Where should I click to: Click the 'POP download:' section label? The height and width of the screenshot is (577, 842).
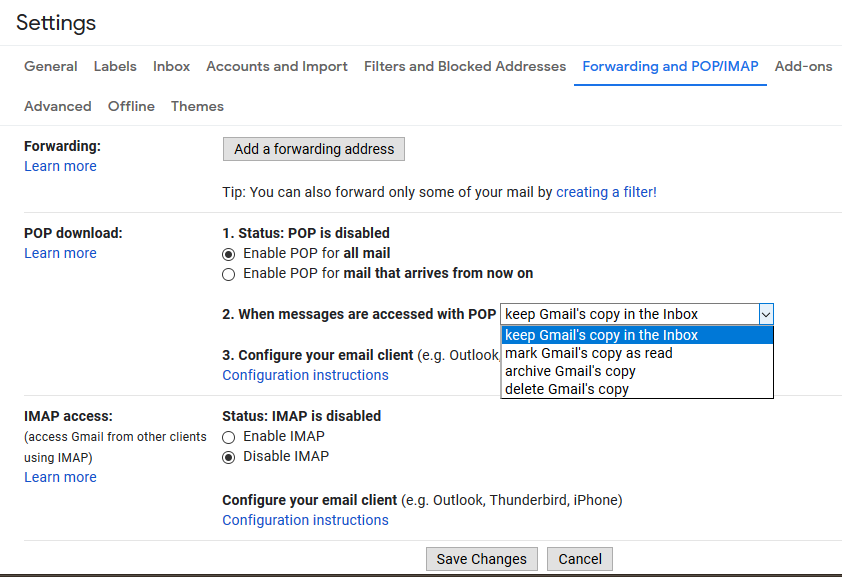(73, 233)
